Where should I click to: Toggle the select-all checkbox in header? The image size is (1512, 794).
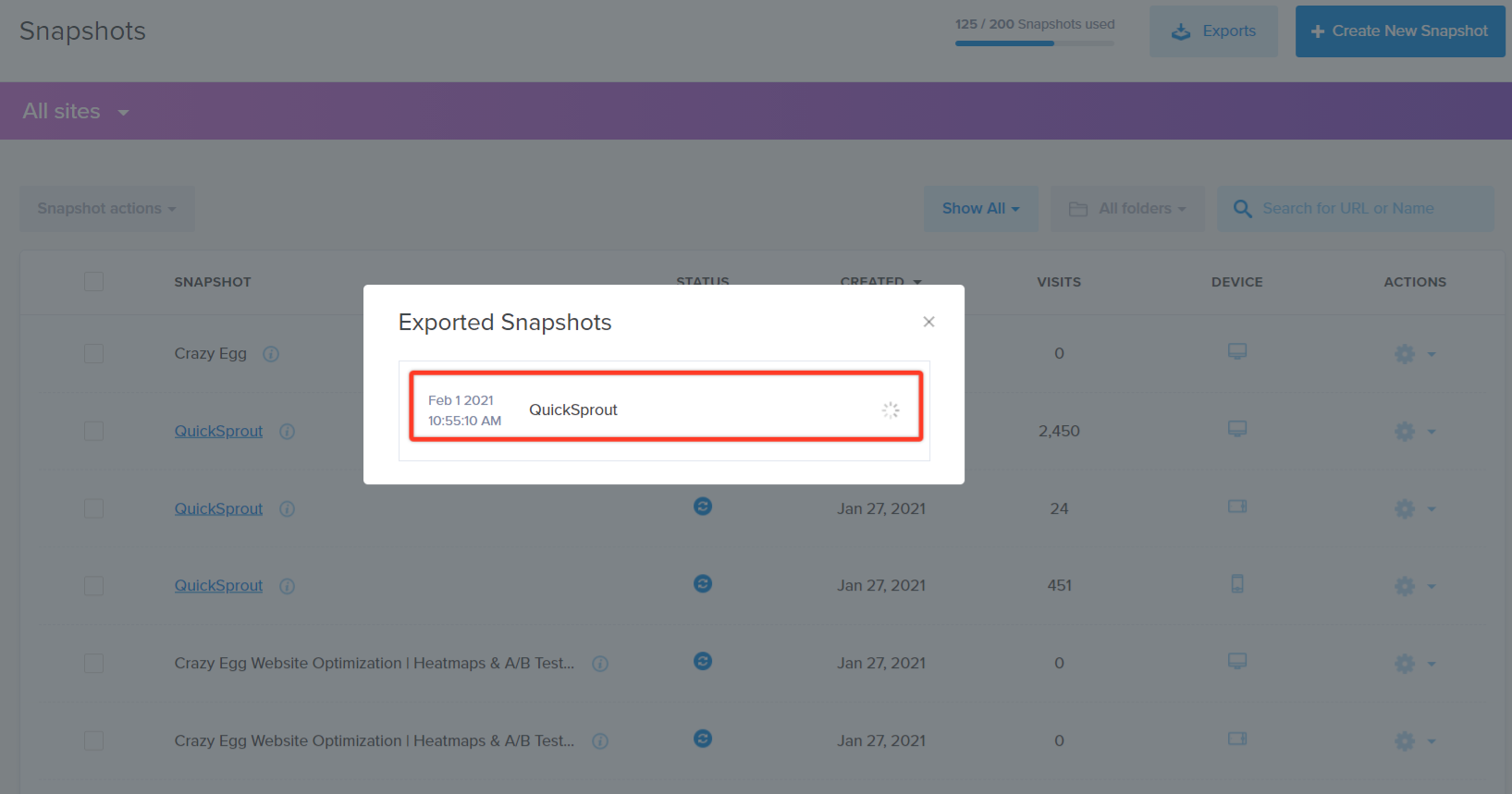pos(93,282)
